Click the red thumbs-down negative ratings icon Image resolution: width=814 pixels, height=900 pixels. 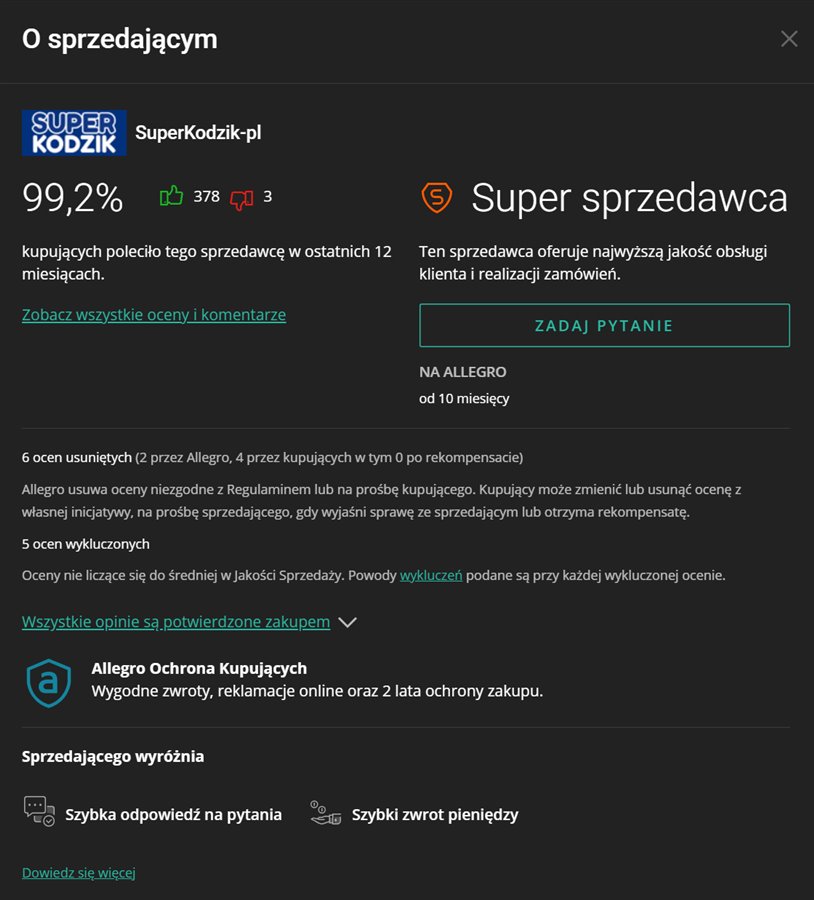click(242, 199)
